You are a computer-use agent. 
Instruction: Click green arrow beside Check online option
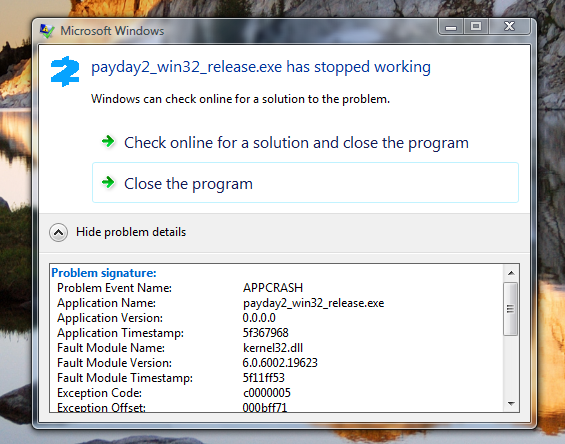click(108, 141)
